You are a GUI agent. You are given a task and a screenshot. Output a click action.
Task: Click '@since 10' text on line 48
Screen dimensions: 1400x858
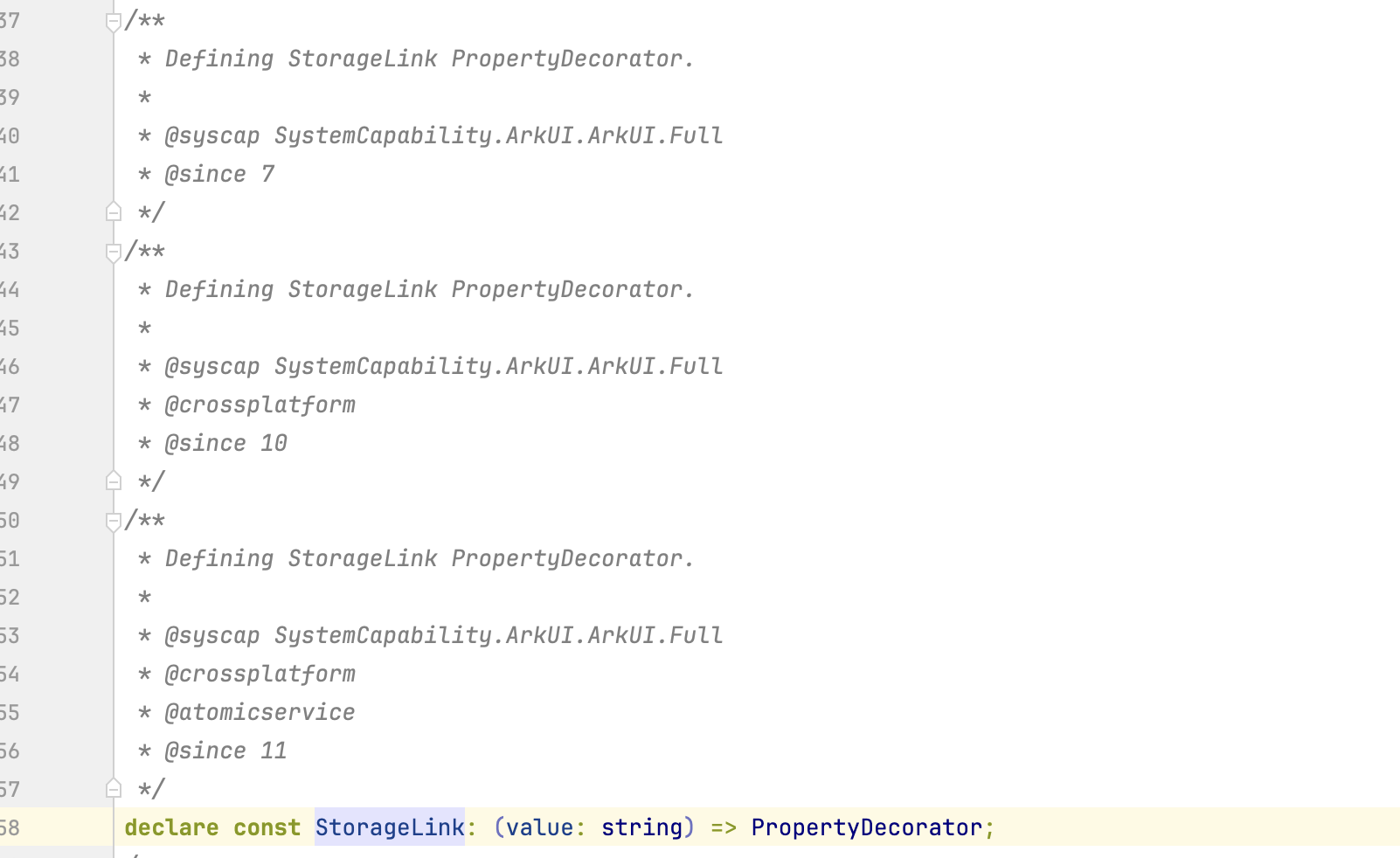[225, 443]
